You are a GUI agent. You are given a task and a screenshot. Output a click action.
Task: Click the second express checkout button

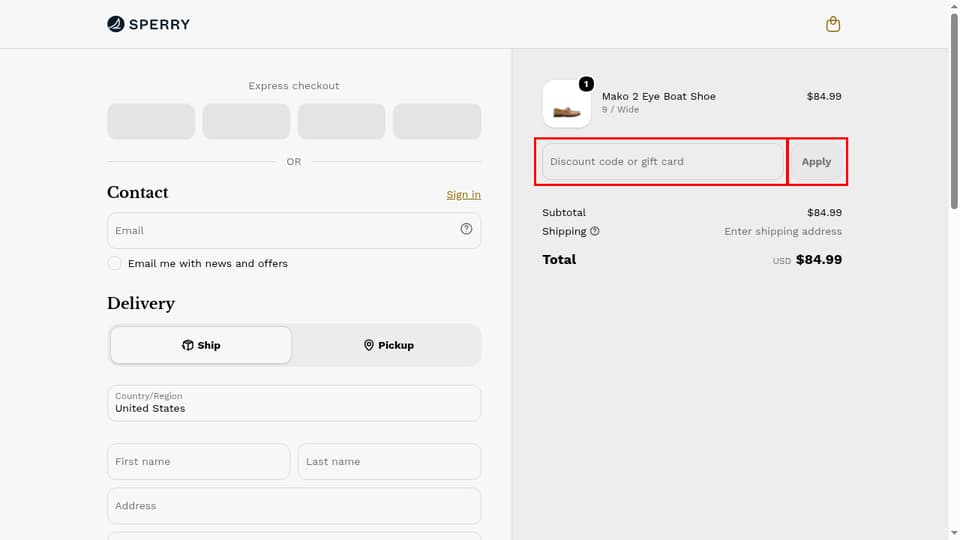coord(246,121)
